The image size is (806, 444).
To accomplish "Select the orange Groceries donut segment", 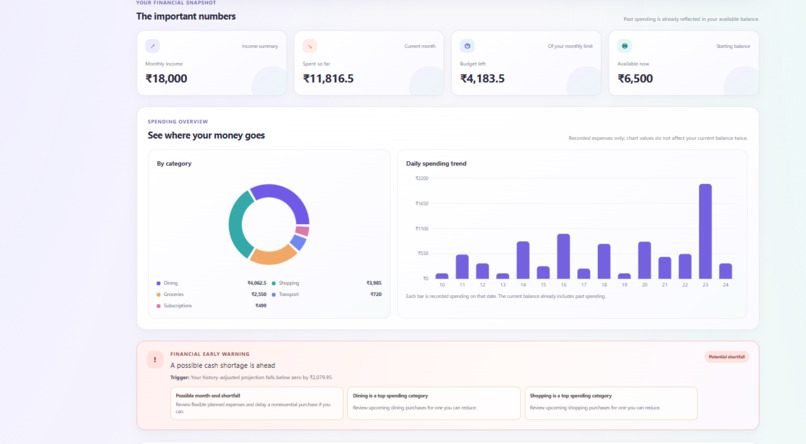I will click(x=272, y=256).
